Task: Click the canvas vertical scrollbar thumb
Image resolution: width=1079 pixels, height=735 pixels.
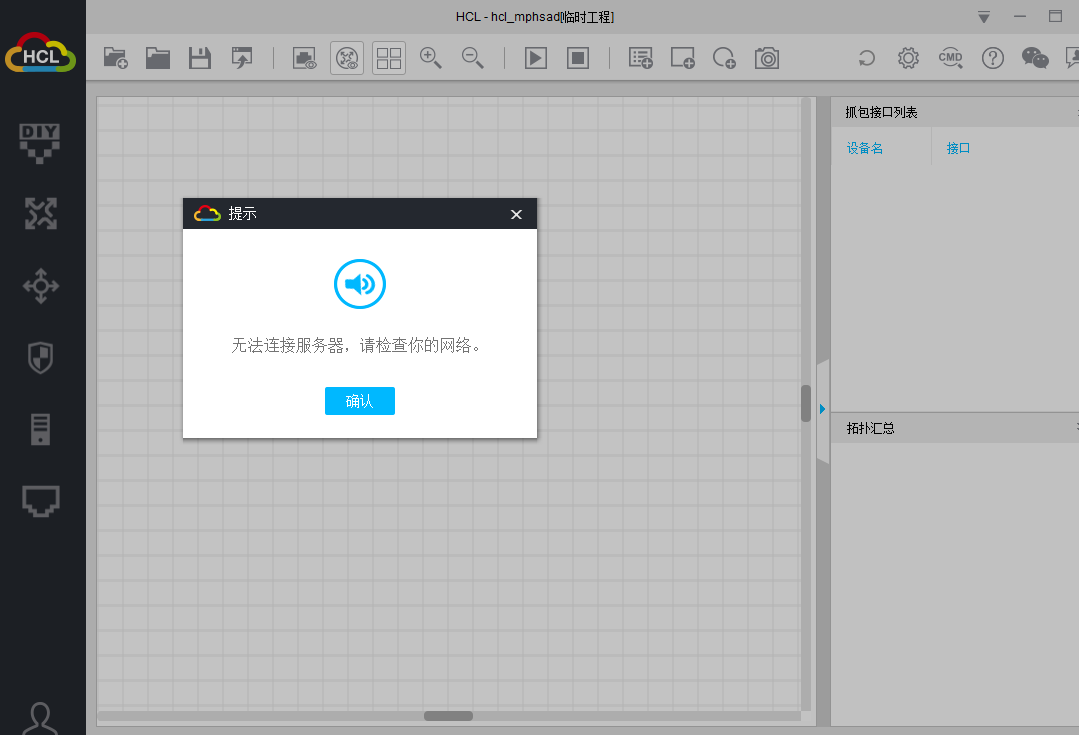Action: point(806,403)
